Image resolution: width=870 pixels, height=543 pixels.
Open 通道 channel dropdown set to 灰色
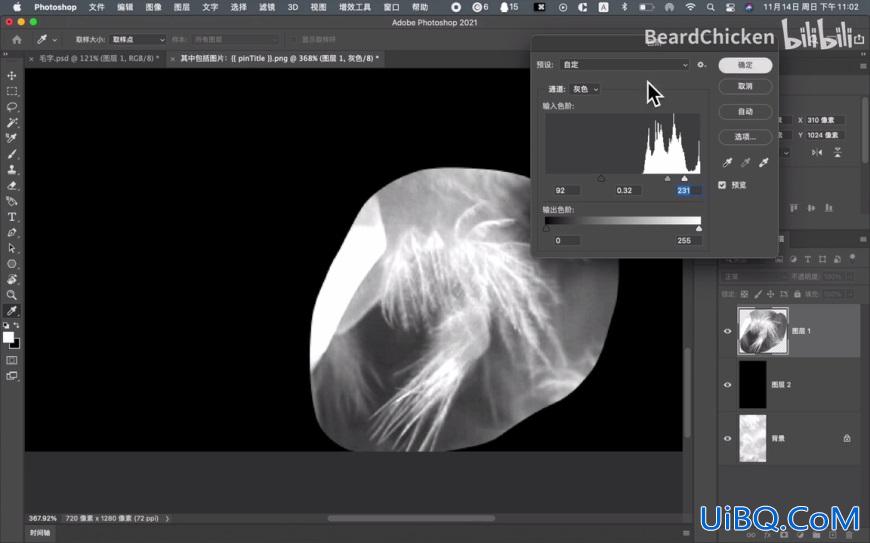point(585,89)
